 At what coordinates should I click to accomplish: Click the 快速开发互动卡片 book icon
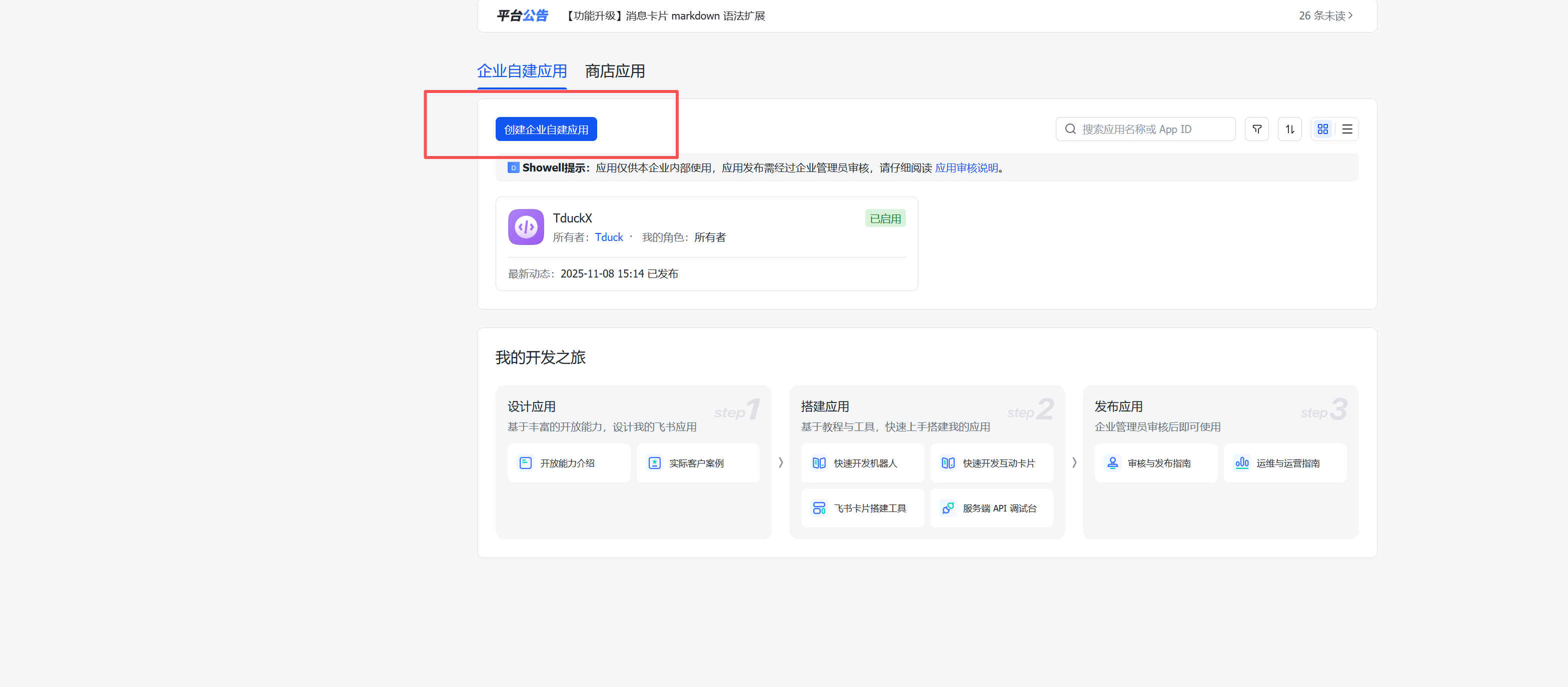(x=948, y=463)
